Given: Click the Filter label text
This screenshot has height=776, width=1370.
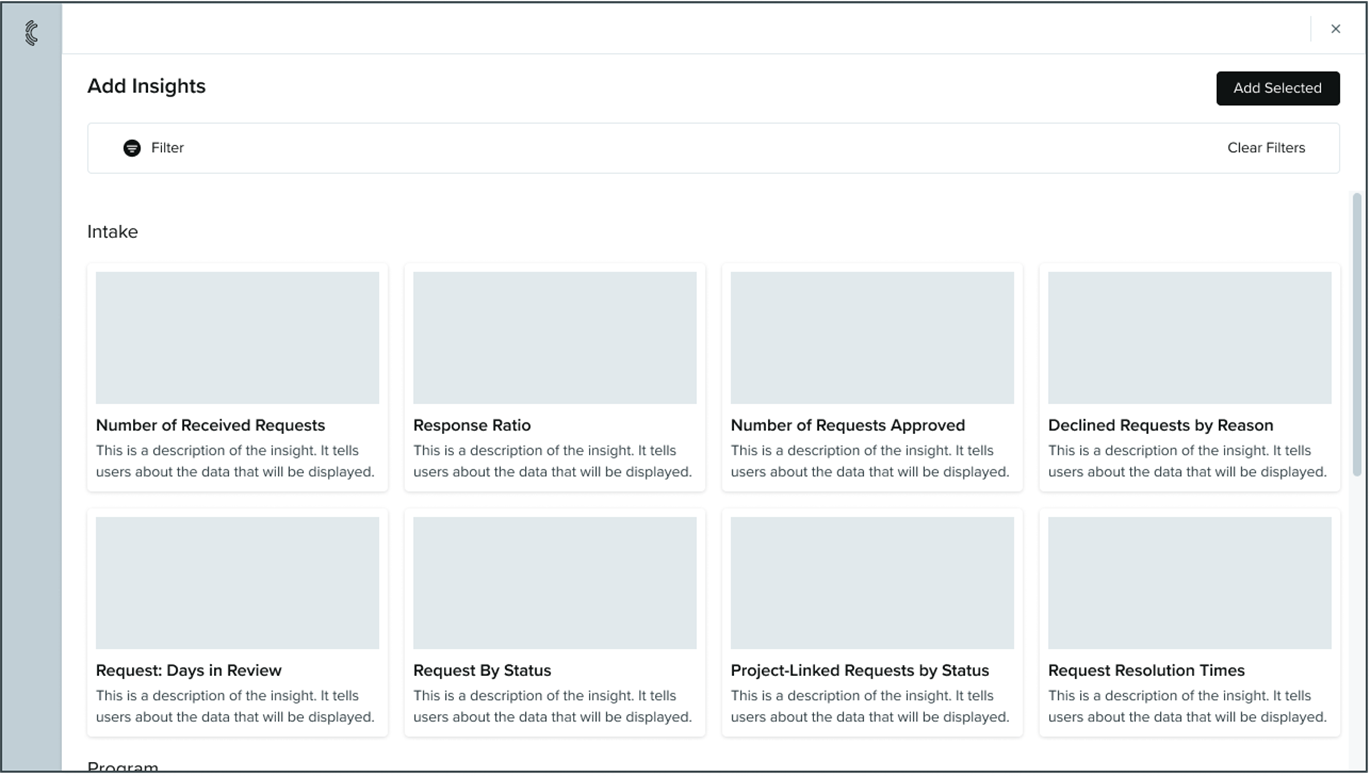Looking at the screenshot, I should point(167,148).
